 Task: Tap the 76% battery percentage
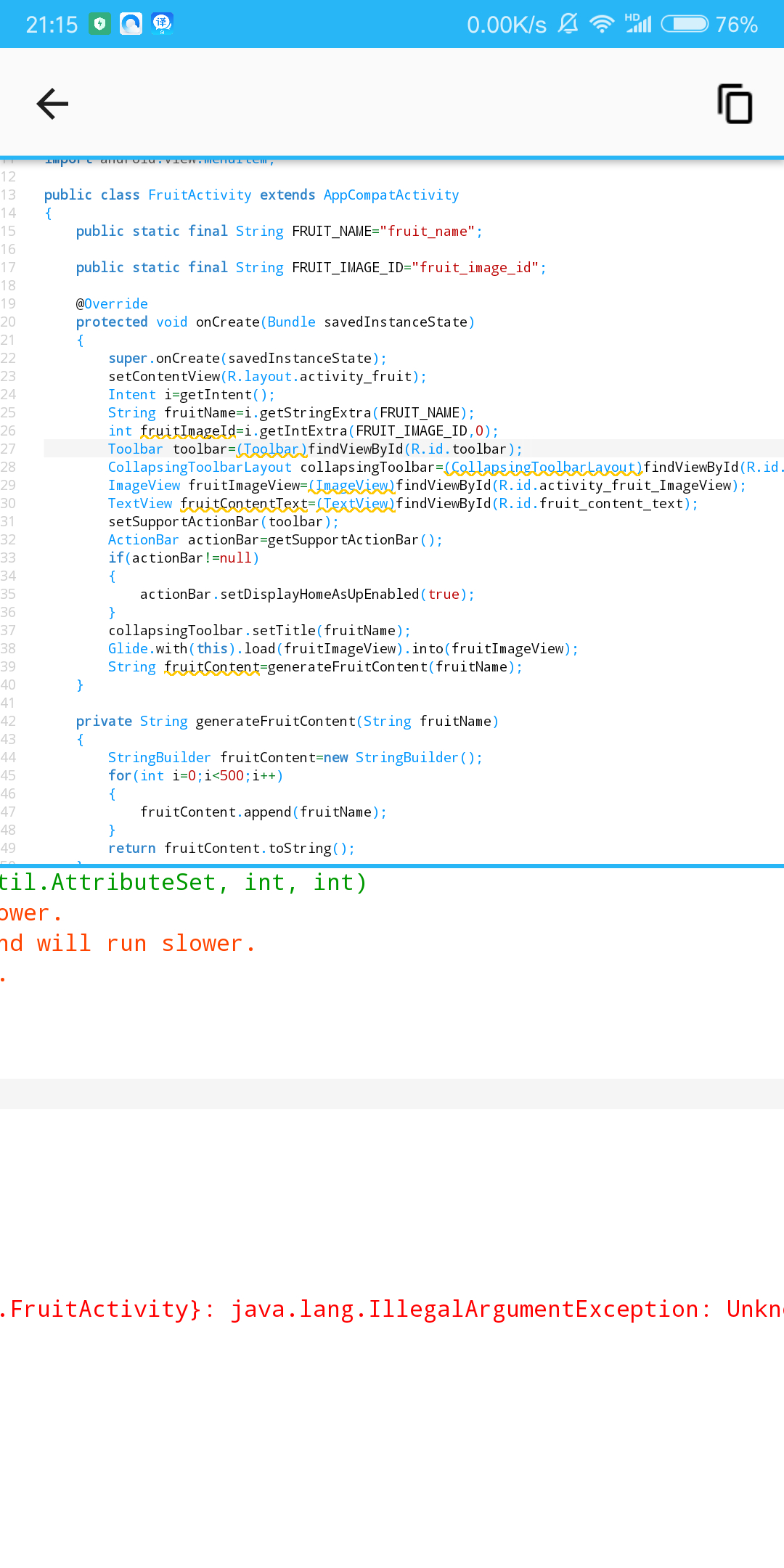tap(737, 25)
